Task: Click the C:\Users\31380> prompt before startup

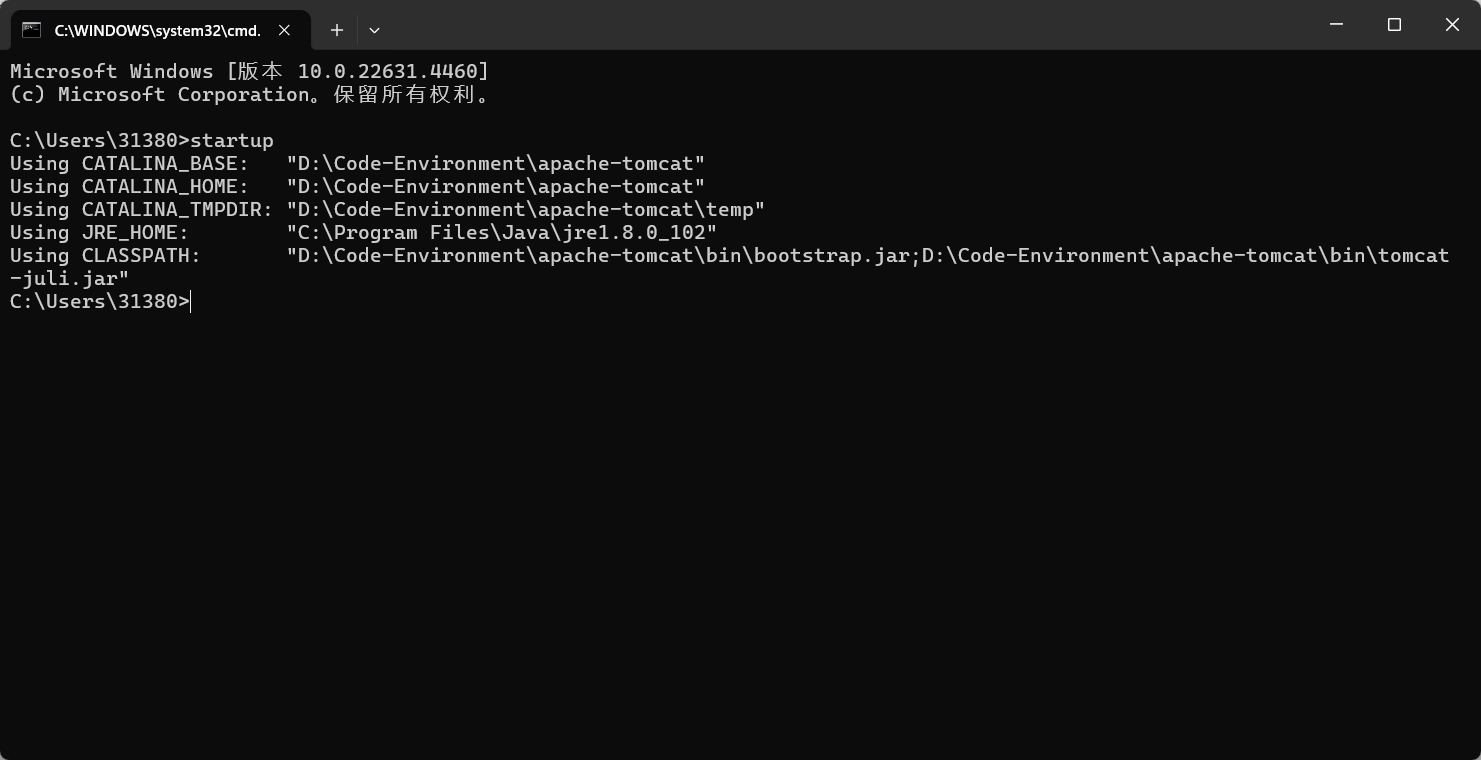Action: click(x=99, y=140)
